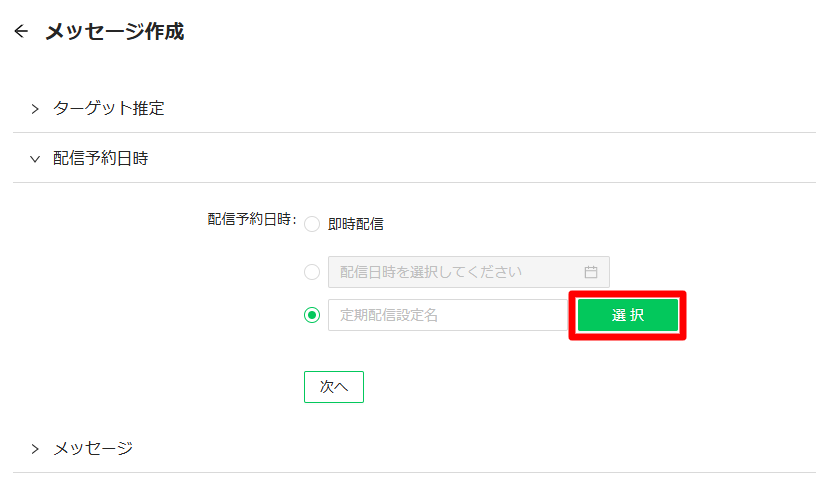Focus the 定期配信設定名 text field
This screenshot has width=816, height=500.
[x=448, y=315]
